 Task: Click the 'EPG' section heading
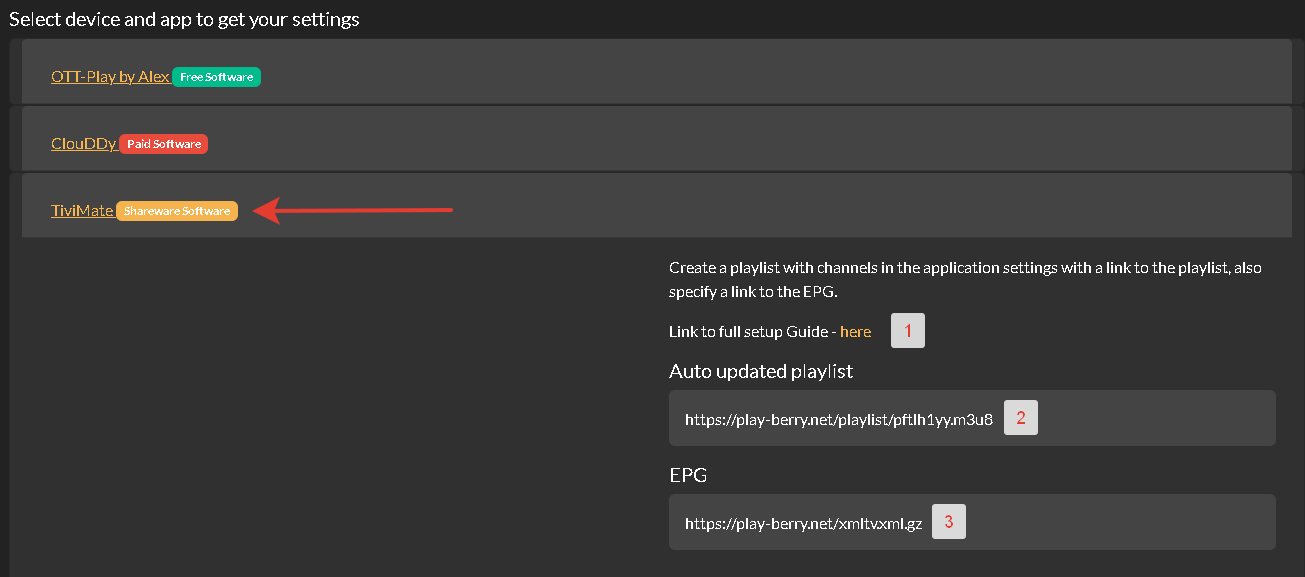point(688,475)
